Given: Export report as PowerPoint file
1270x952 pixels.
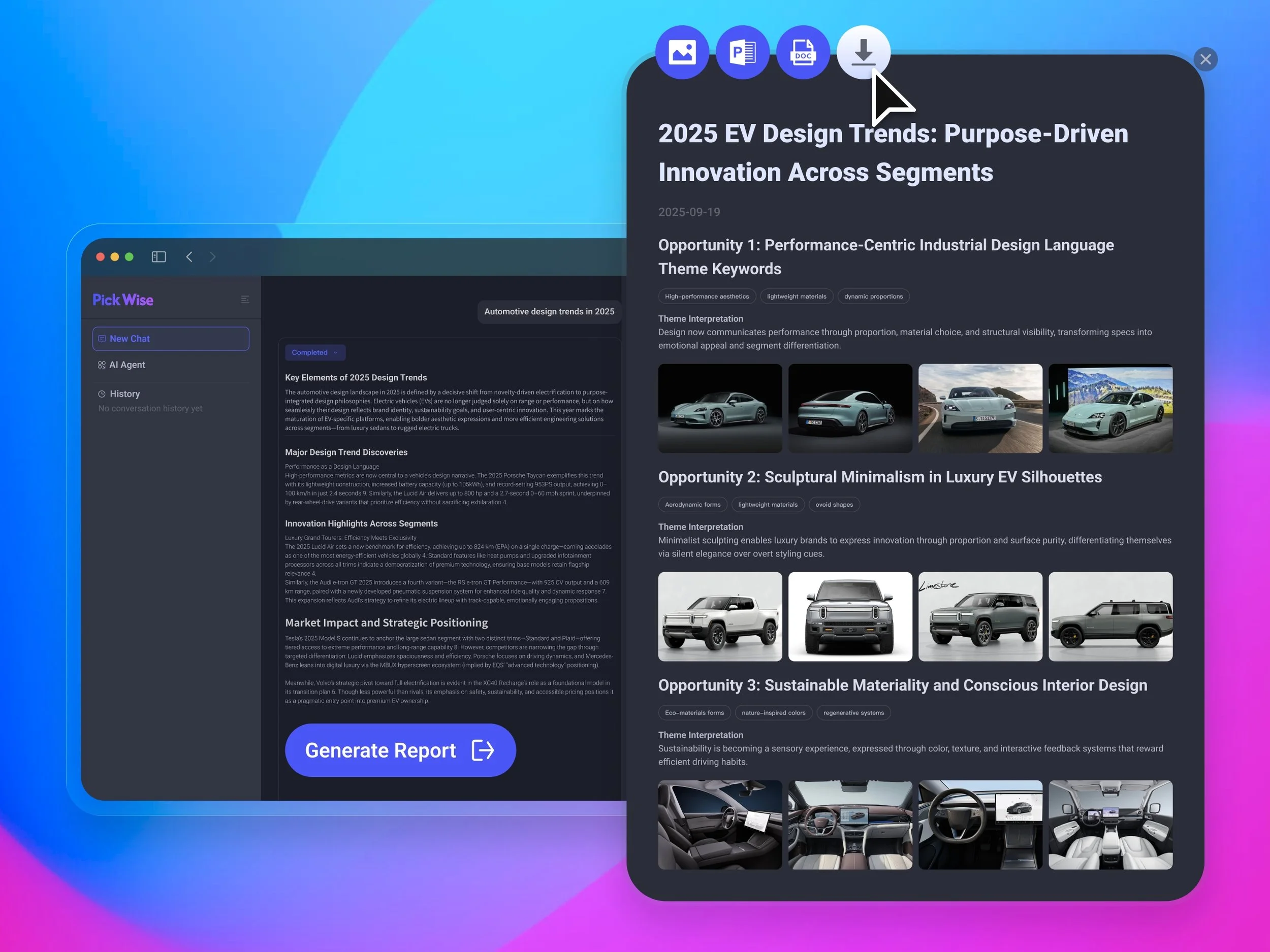Looking at the screenshot, I should 742,52.
